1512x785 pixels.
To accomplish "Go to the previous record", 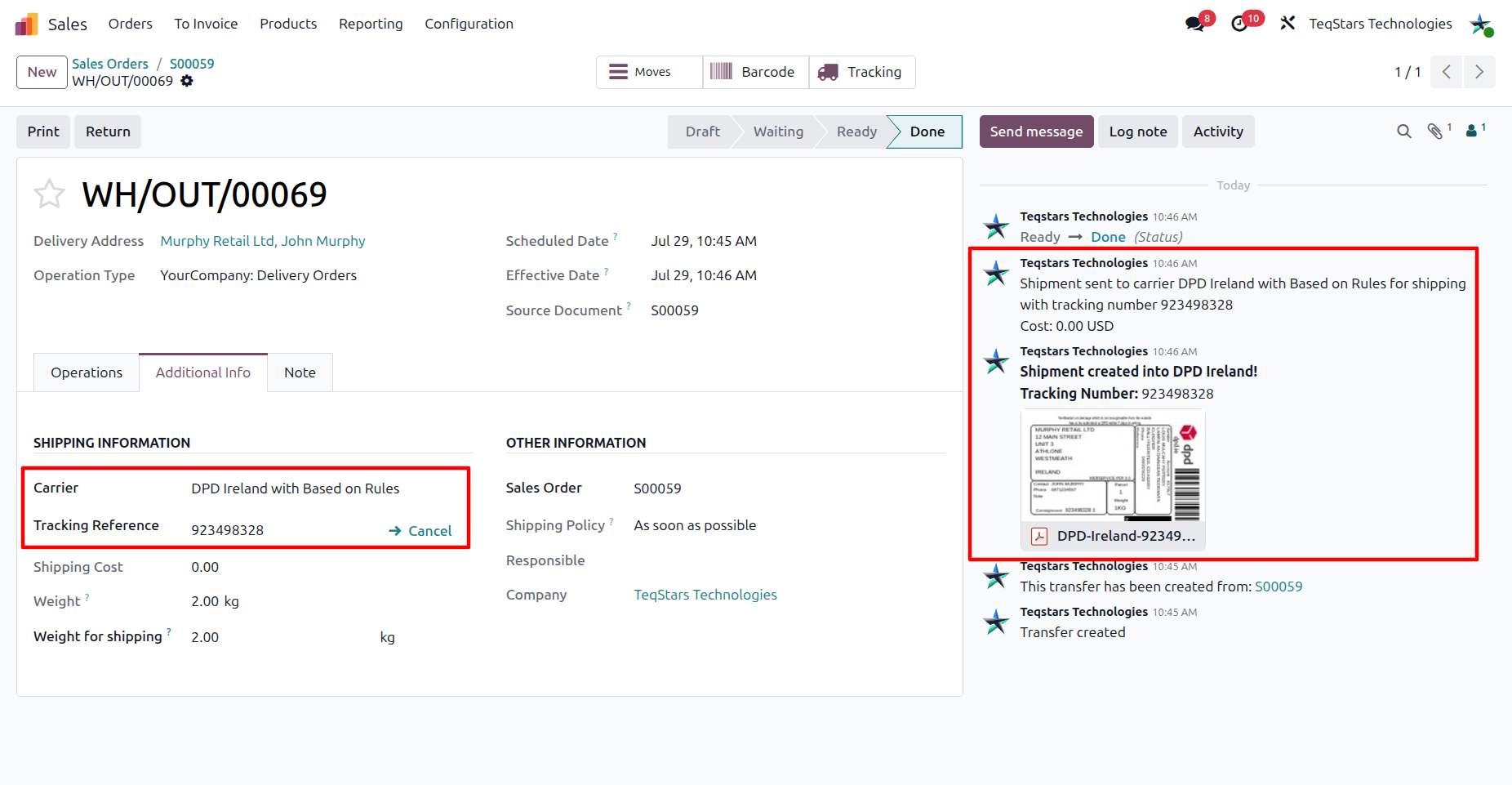I will coord(1447,72).
